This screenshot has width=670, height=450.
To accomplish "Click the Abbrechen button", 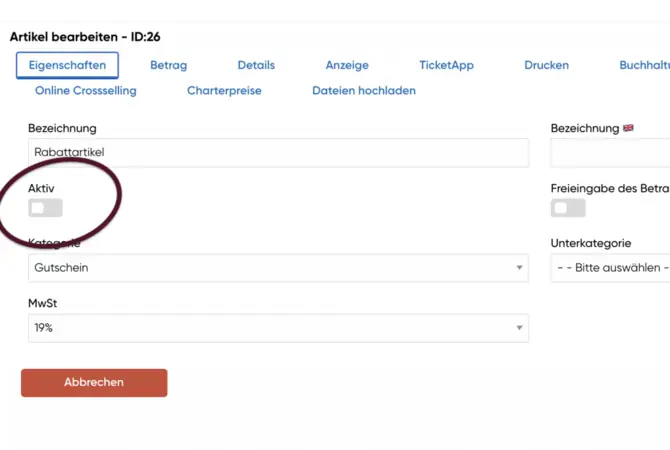I will (94, 383).
